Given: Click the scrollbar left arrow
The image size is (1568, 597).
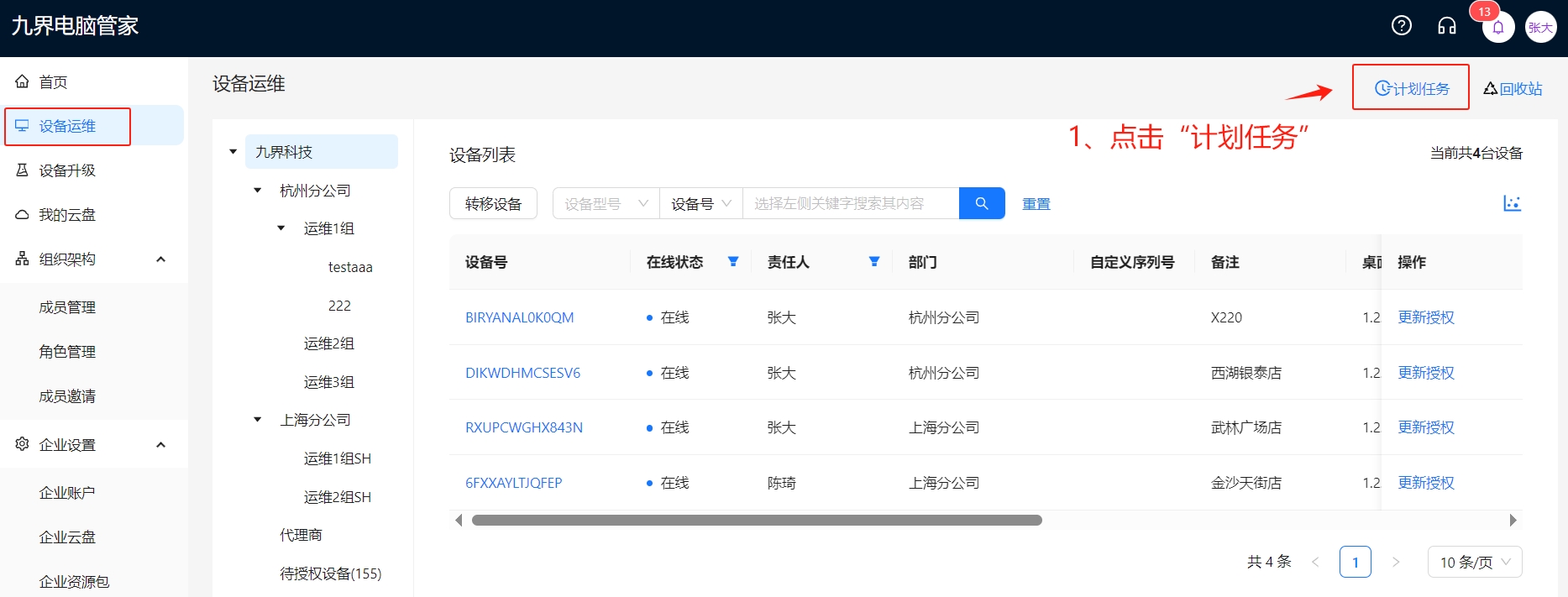Looking at the screenshot, I should [x=459, y=521].
